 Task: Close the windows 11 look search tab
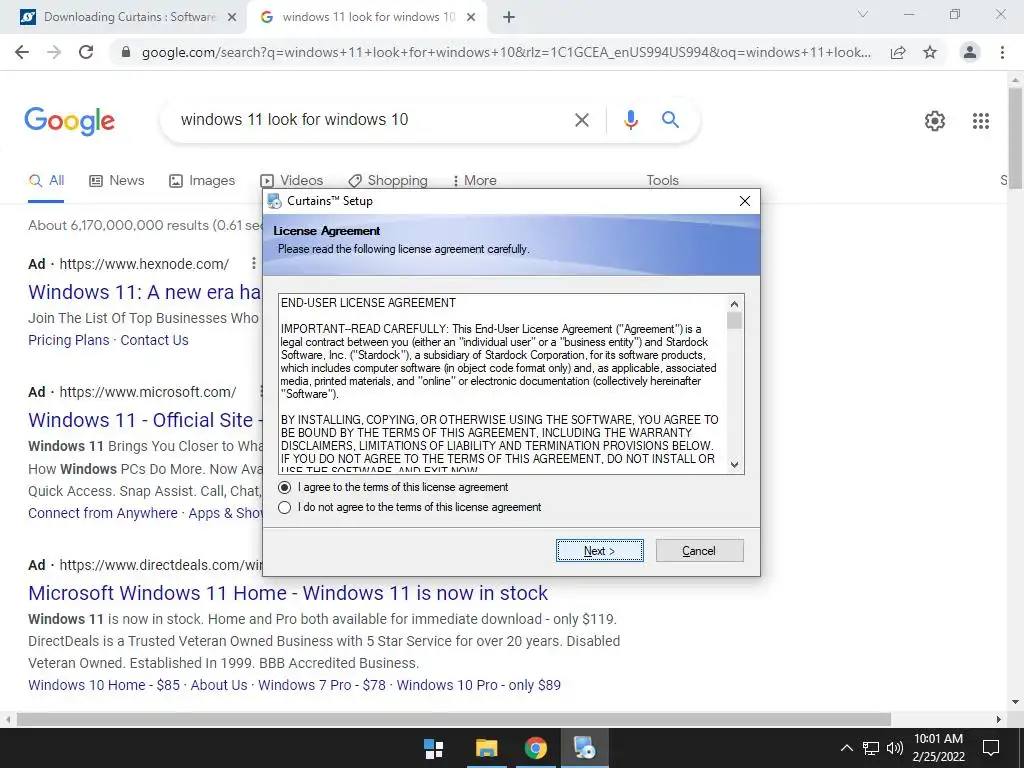pyautogui.click(x=471, y=18)
